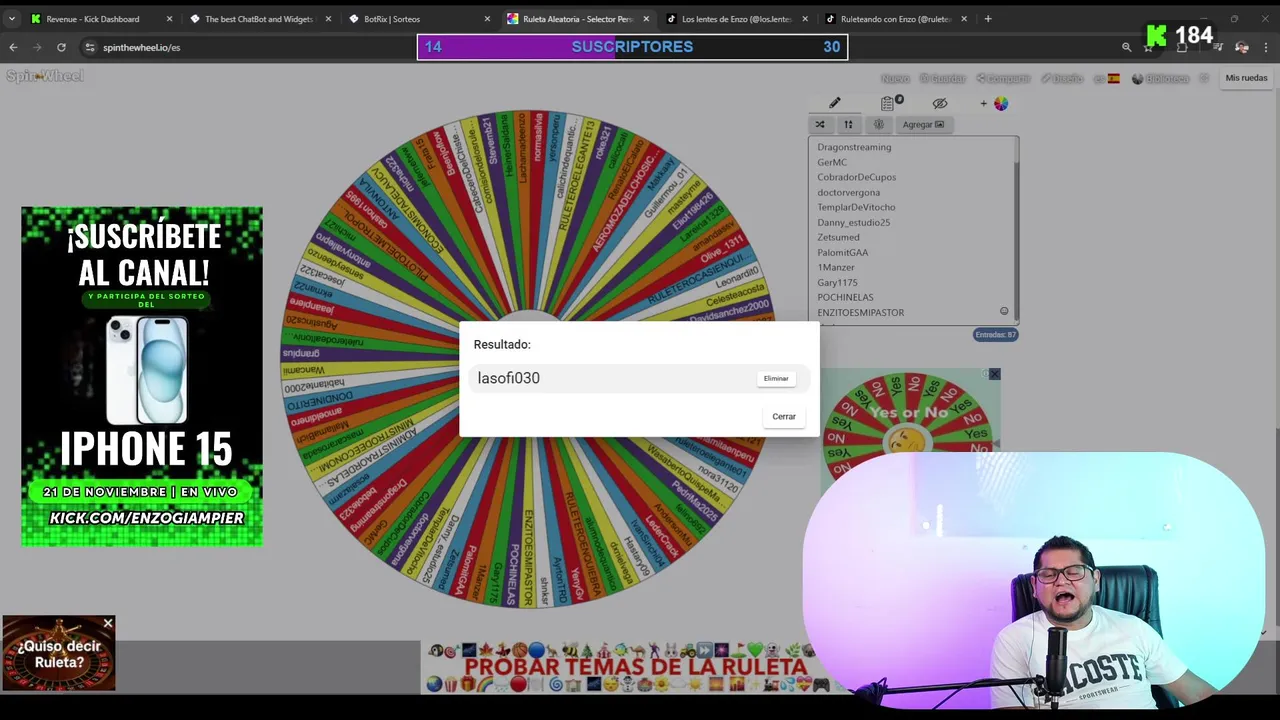Open Diseño in the top menu
The width and height of the screenshot is (1280, 720).
(1062, 78)
